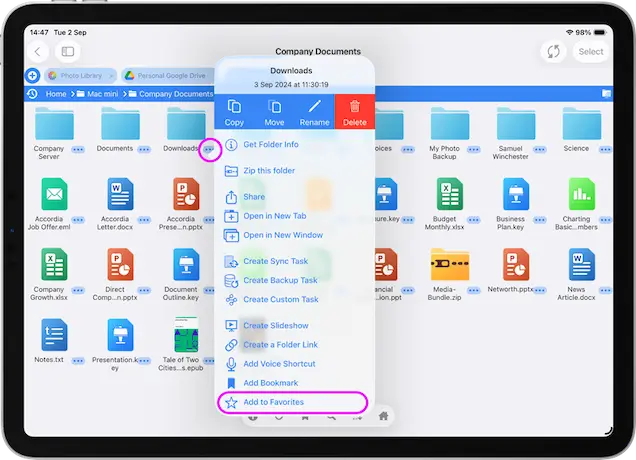Choose Get Folder Info from the menu
The image size is (636, 460).
[x=270, y=145]
